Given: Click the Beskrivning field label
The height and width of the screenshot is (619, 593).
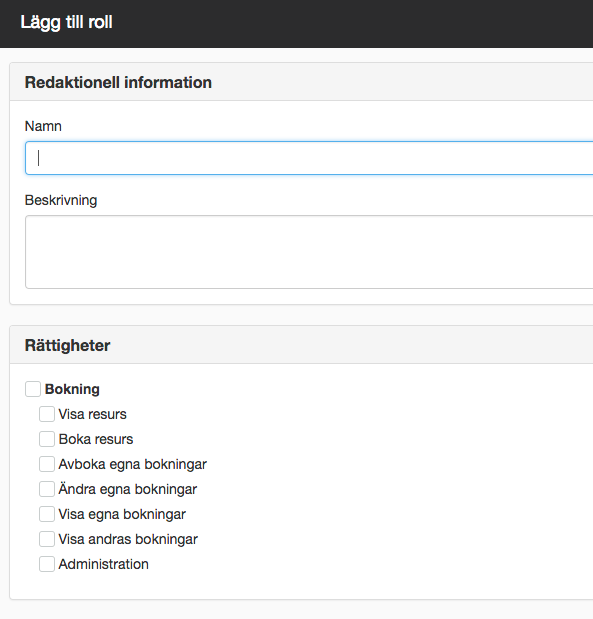Looking at the screenshot, I should point(61,200).
